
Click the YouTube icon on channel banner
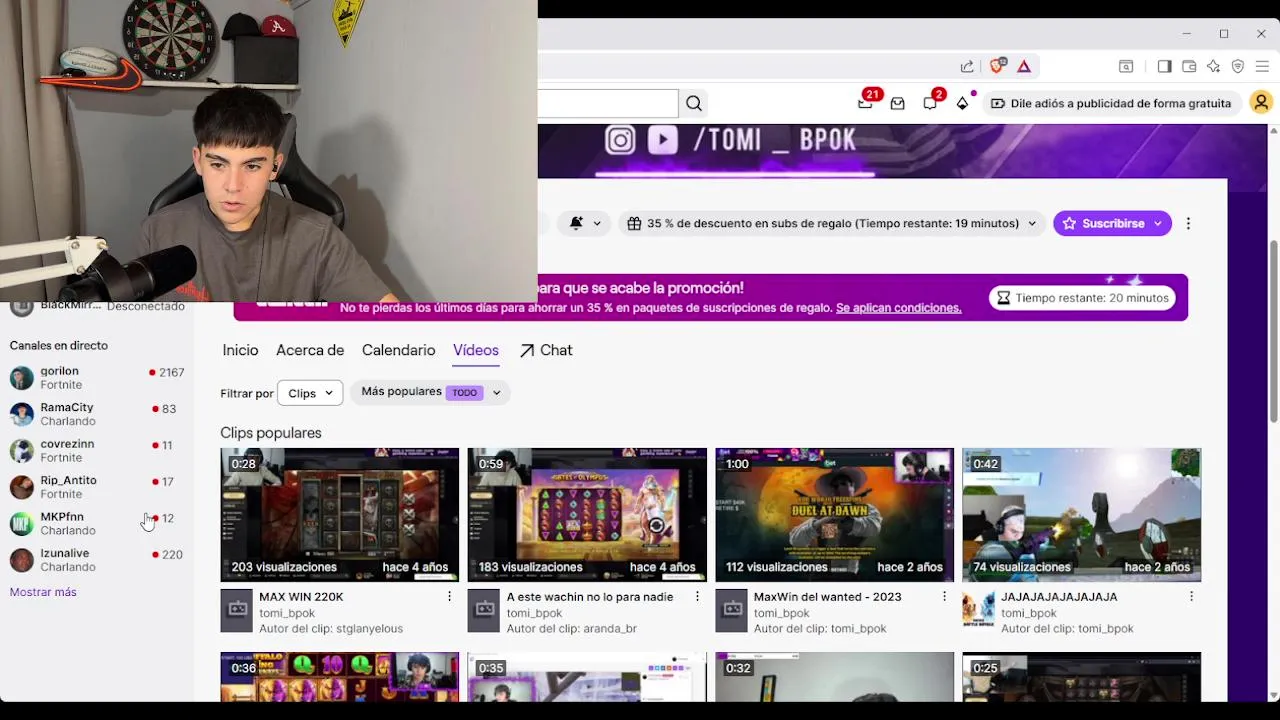click(662, 140)
